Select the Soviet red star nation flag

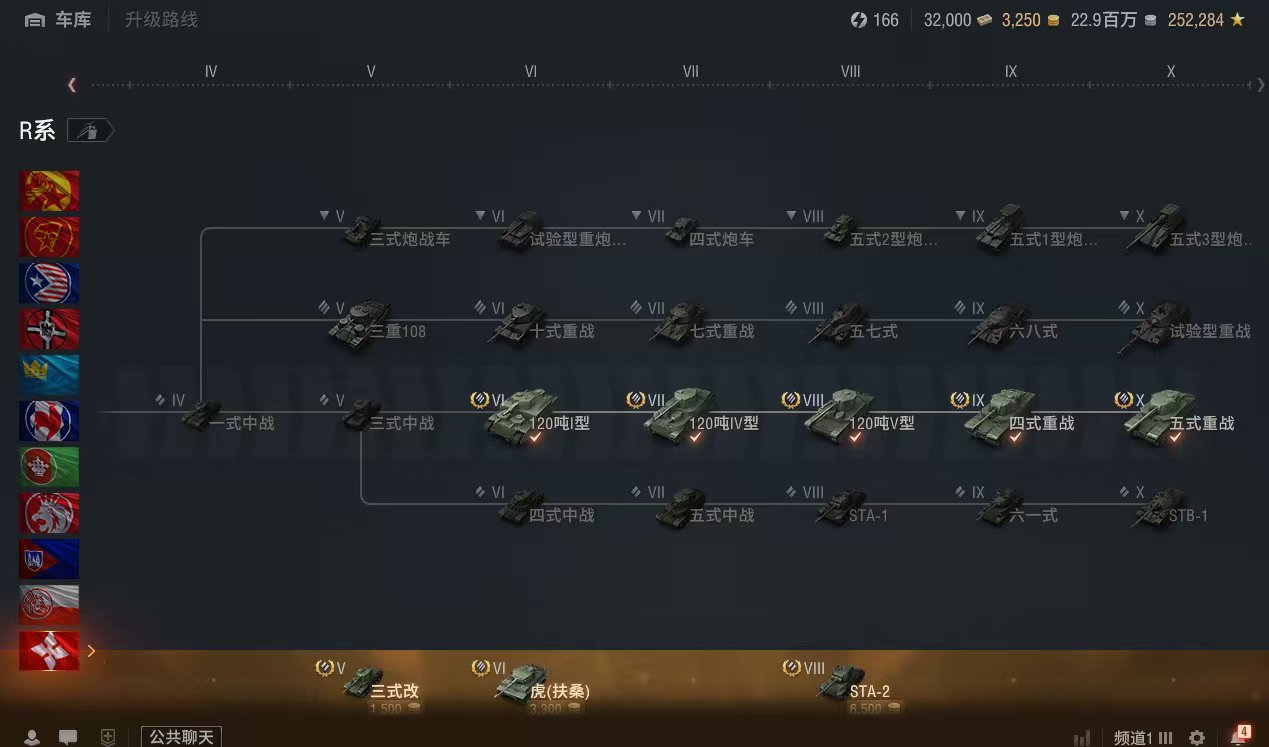49,191
